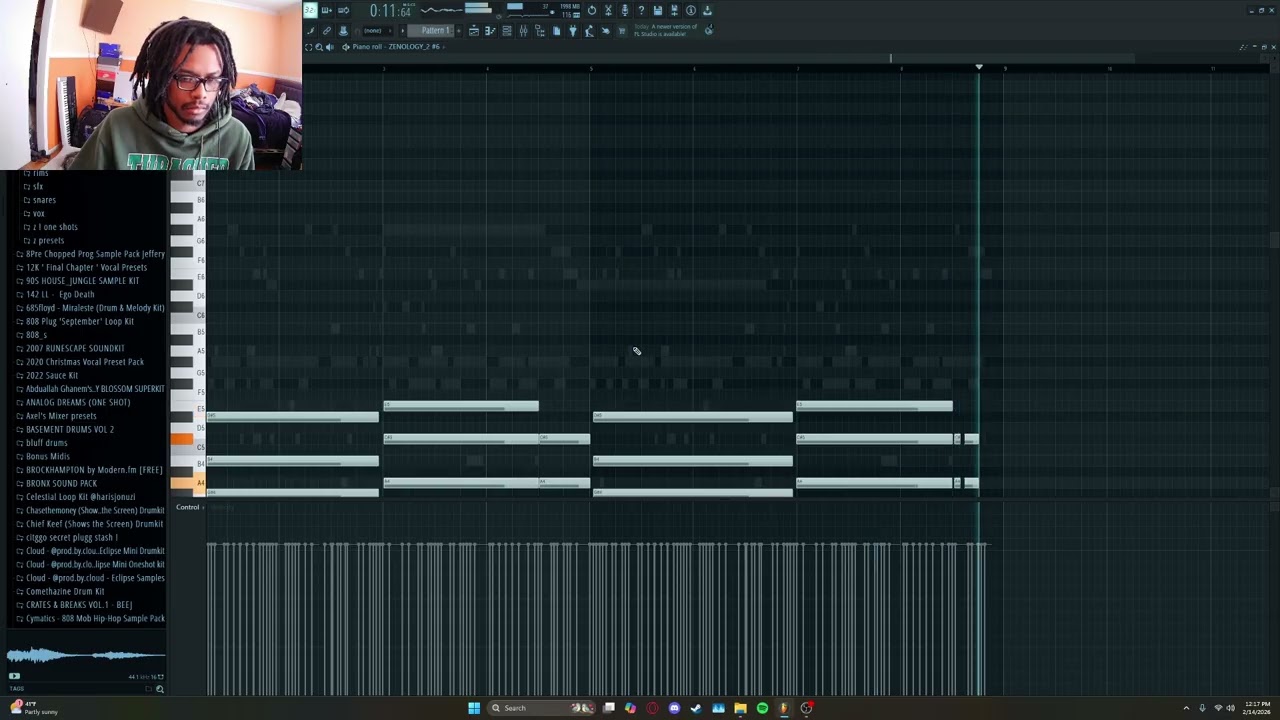The image size is (1280, 720).
Task: Open CRATES & BREAKS VOL.1 folder
Action: coord(79,605)
